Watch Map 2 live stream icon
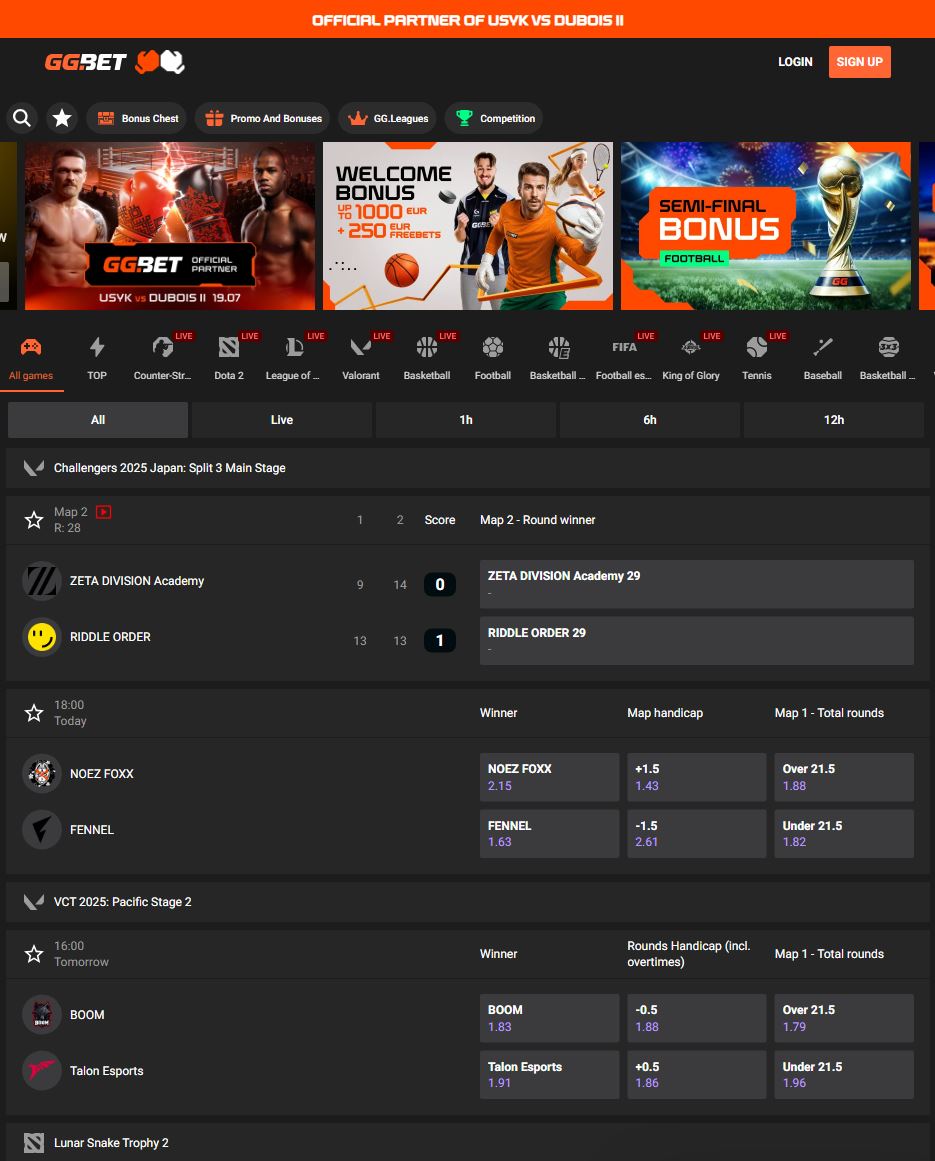935x1161 pixels. pyautogui.click(x=104, y=512)
